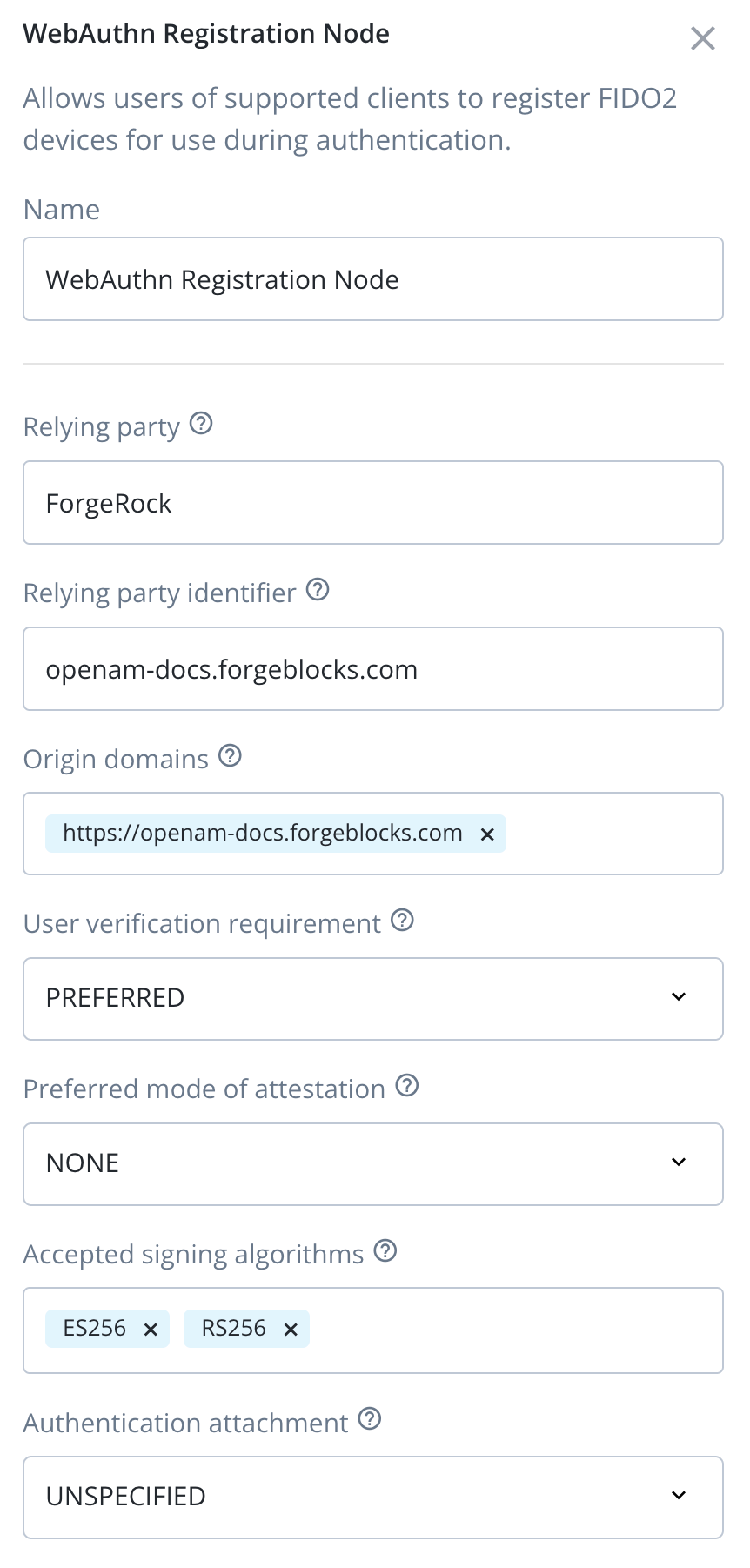Open the User verification requirement dropdown
This screenshot has width=750, height=1568.
372,998
